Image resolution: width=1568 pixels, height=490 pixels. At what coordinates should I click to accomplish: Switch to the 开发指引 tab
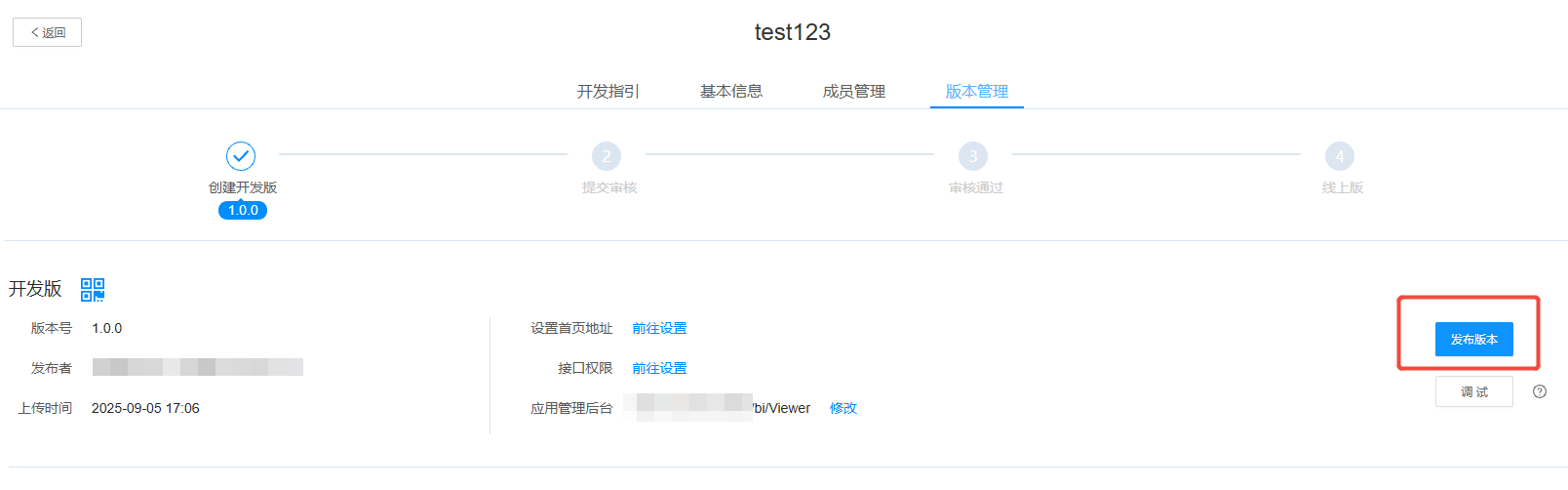[608, 91]
